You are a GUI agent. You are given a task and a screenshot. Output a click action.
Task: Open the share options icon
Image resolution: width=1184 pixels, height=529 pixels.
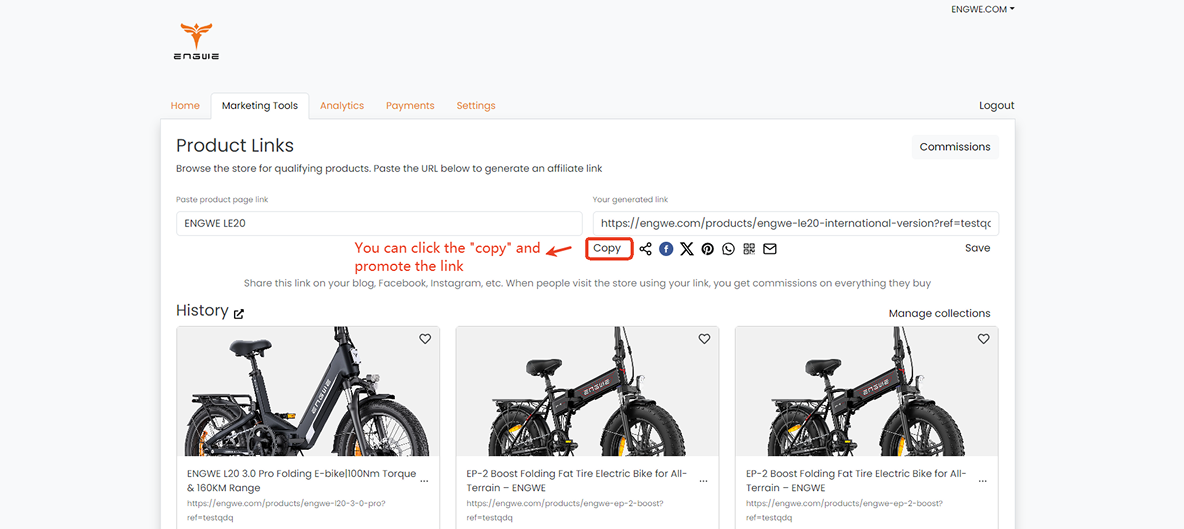645,249
